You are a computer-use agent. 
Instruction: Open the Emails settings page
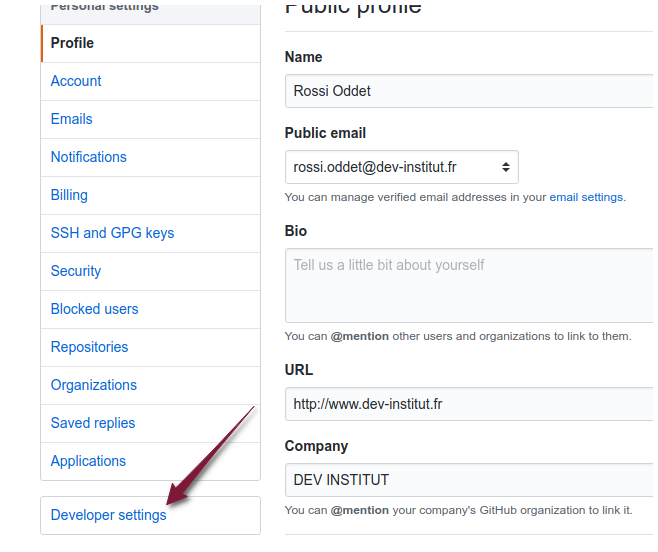72,119
